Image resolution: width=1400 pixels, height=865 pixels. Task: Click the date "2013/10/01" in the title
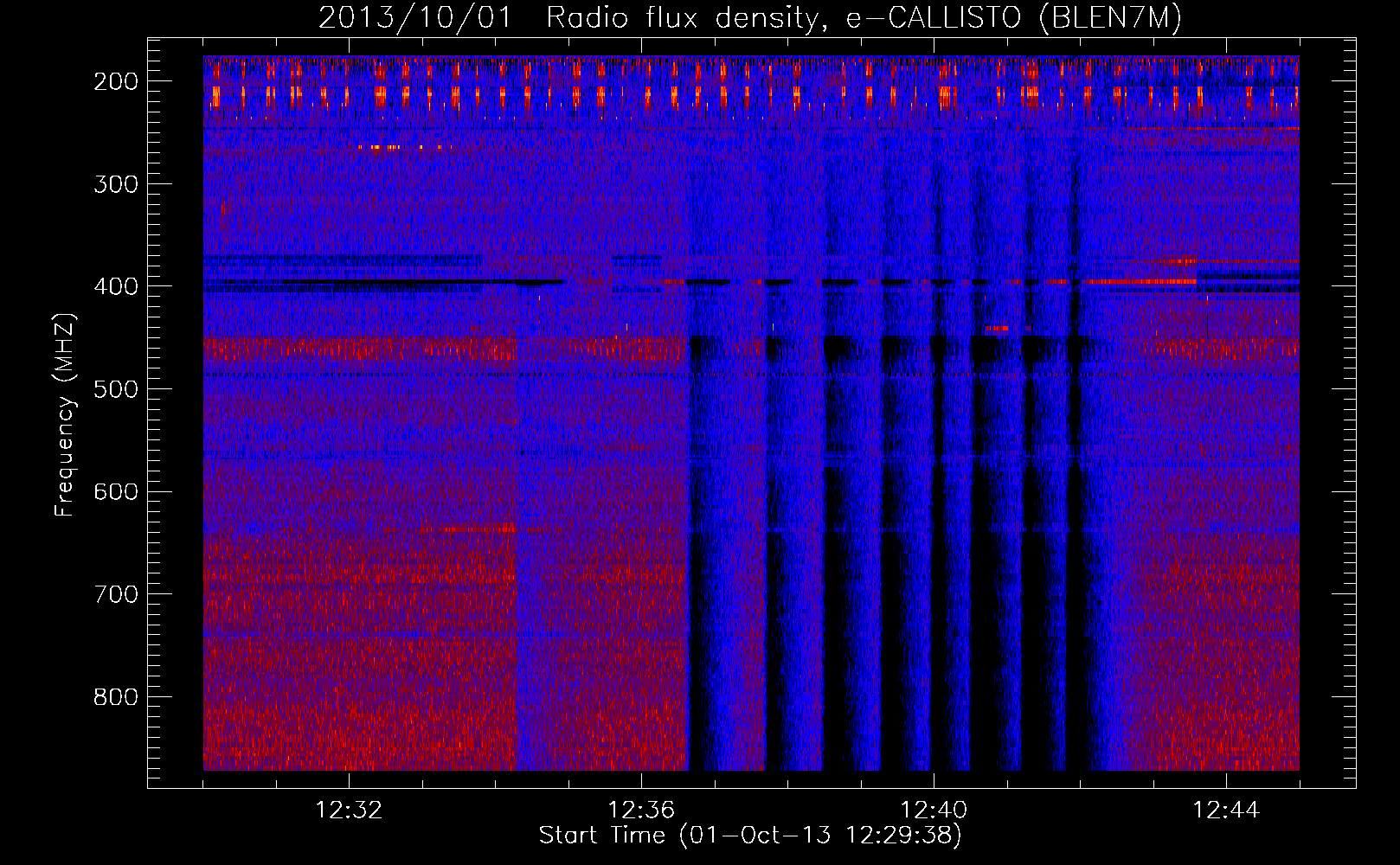[415, 18]
